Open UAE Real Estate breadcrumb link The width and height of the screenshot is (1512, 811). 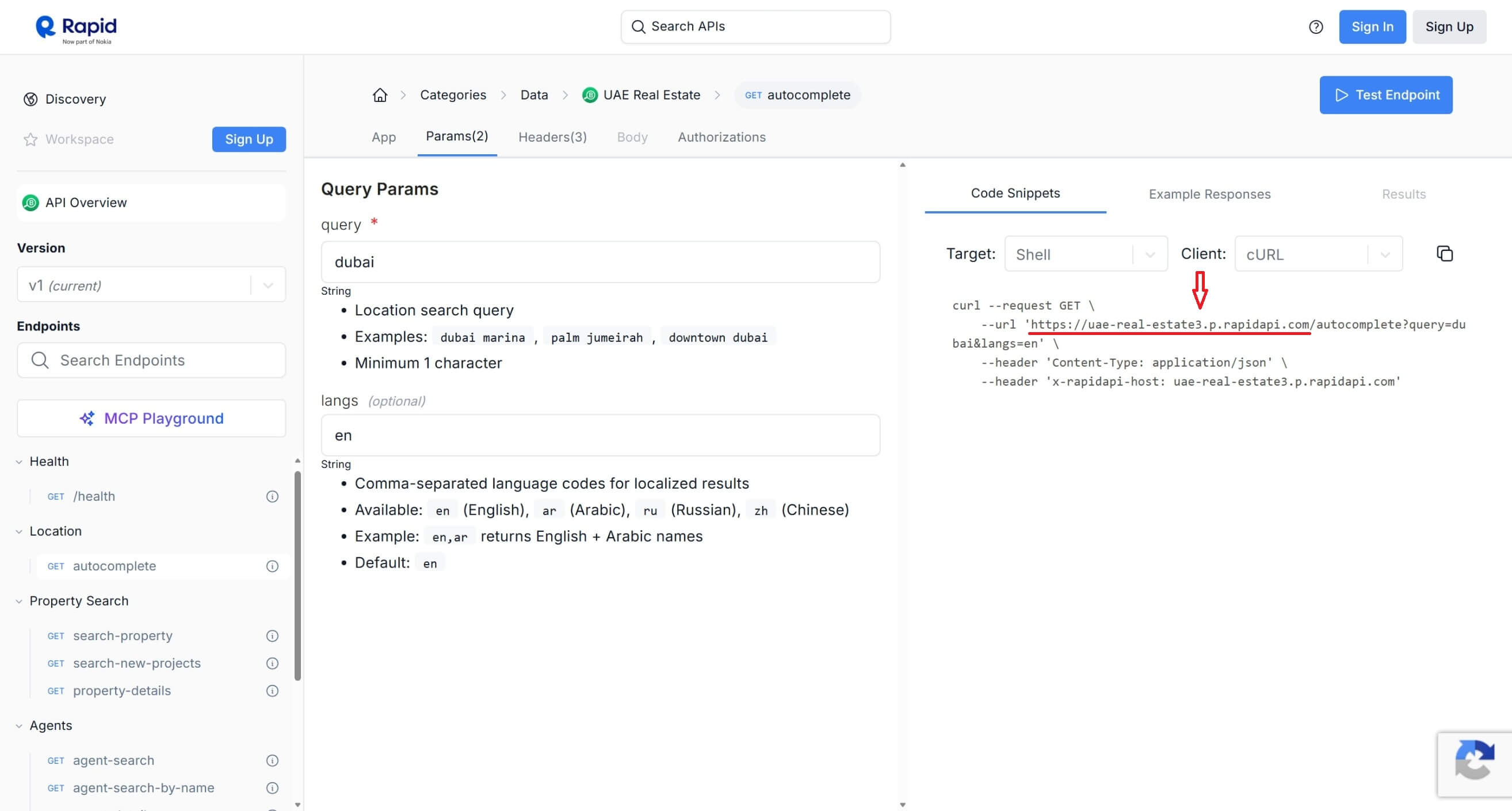(x=651, y=95)
